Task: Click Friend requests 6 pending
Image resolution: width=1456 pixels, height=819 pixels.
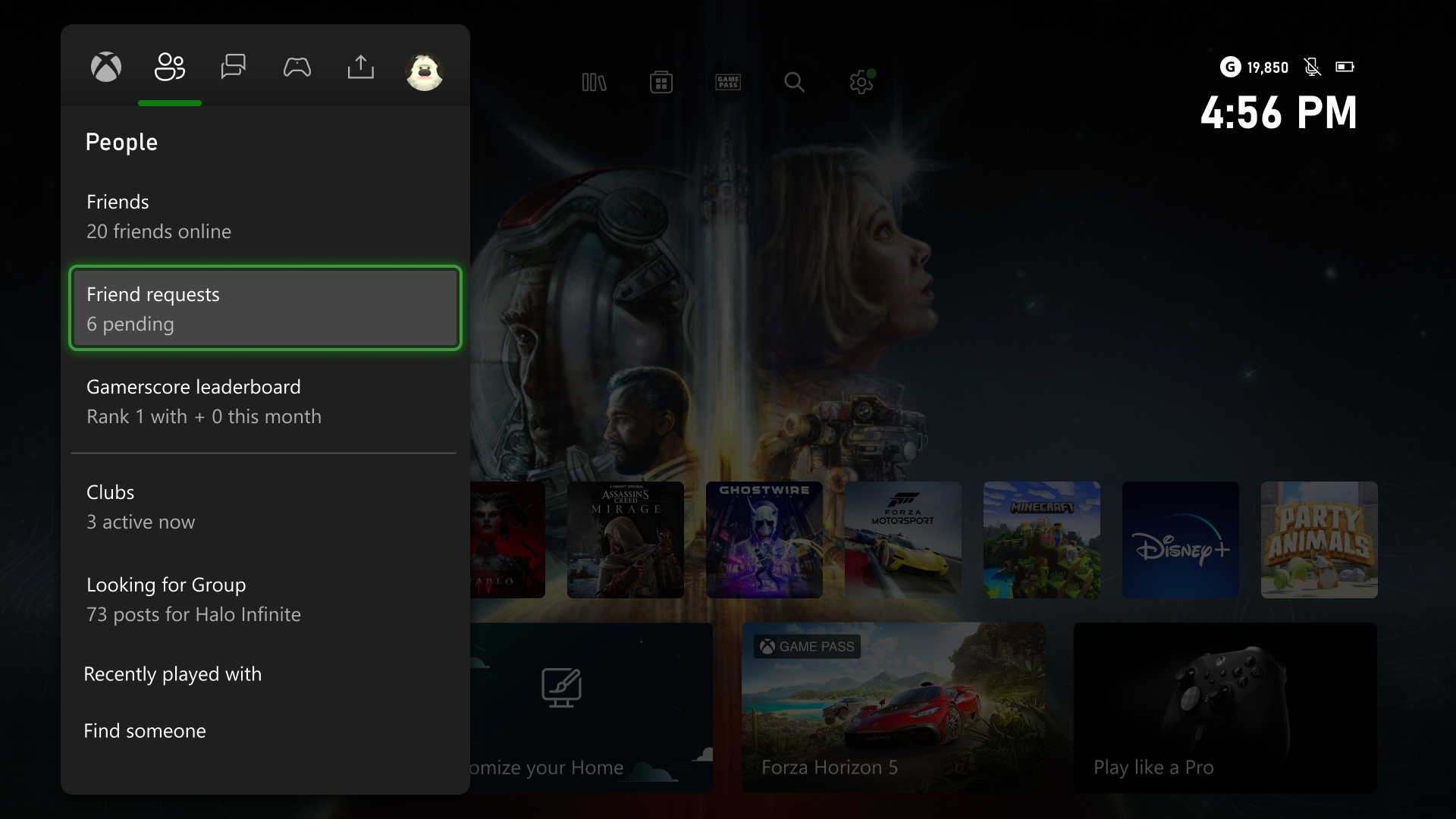Action: 264,308
